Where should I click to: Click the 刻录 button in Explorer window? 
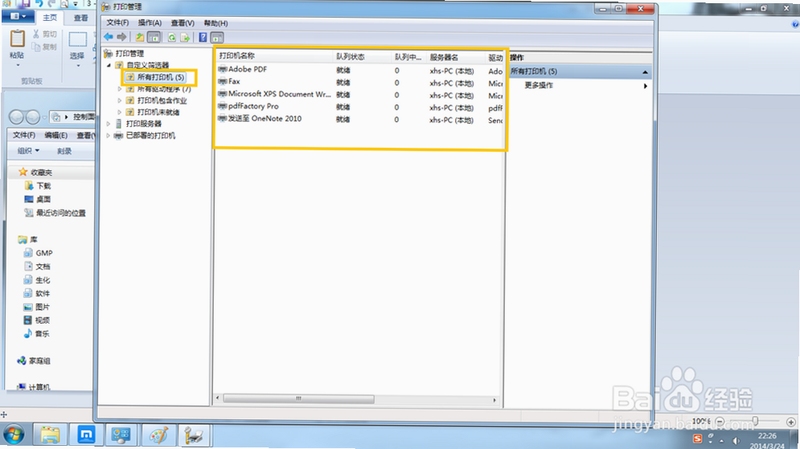tap(64, 151)
